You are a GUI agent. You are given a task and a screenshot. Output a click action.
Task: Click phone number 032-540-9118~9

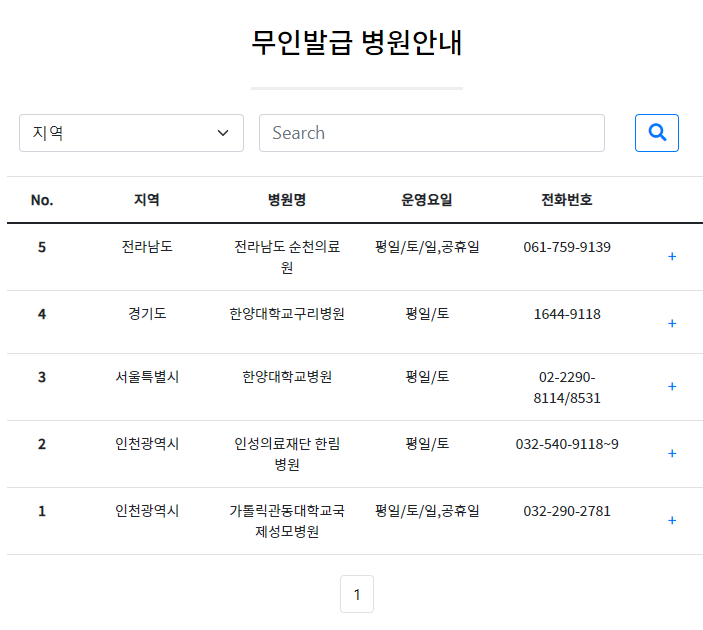click(x=567, y=444)
